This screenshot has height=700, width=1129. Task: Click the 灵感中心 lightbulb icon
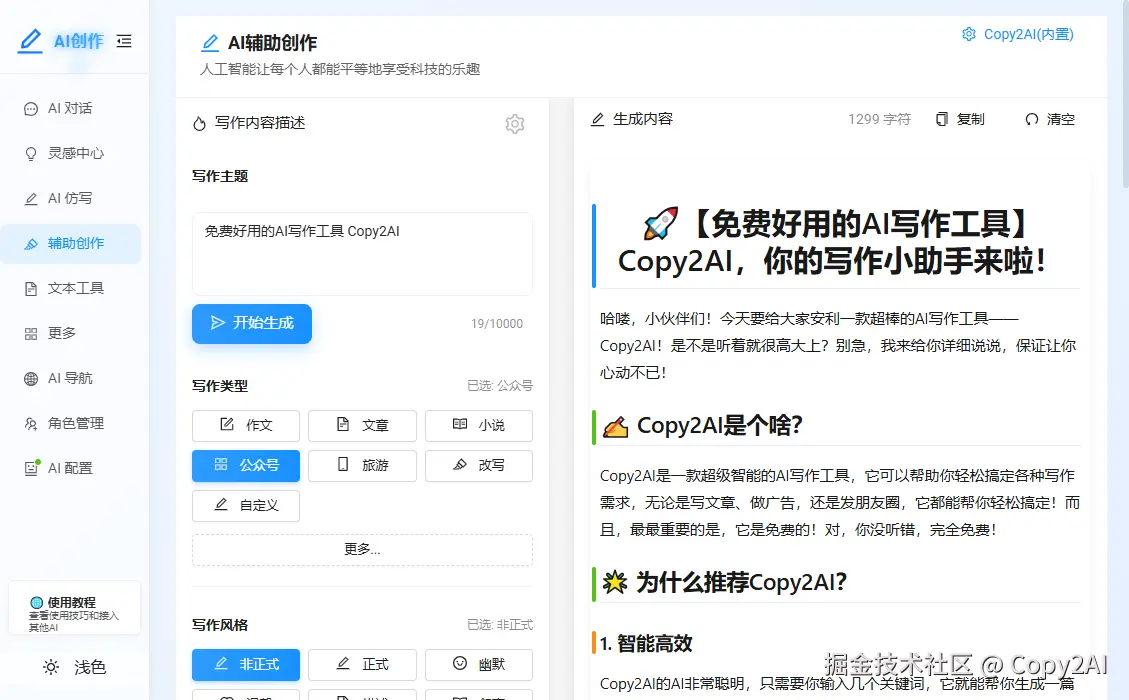coord(31,154)
